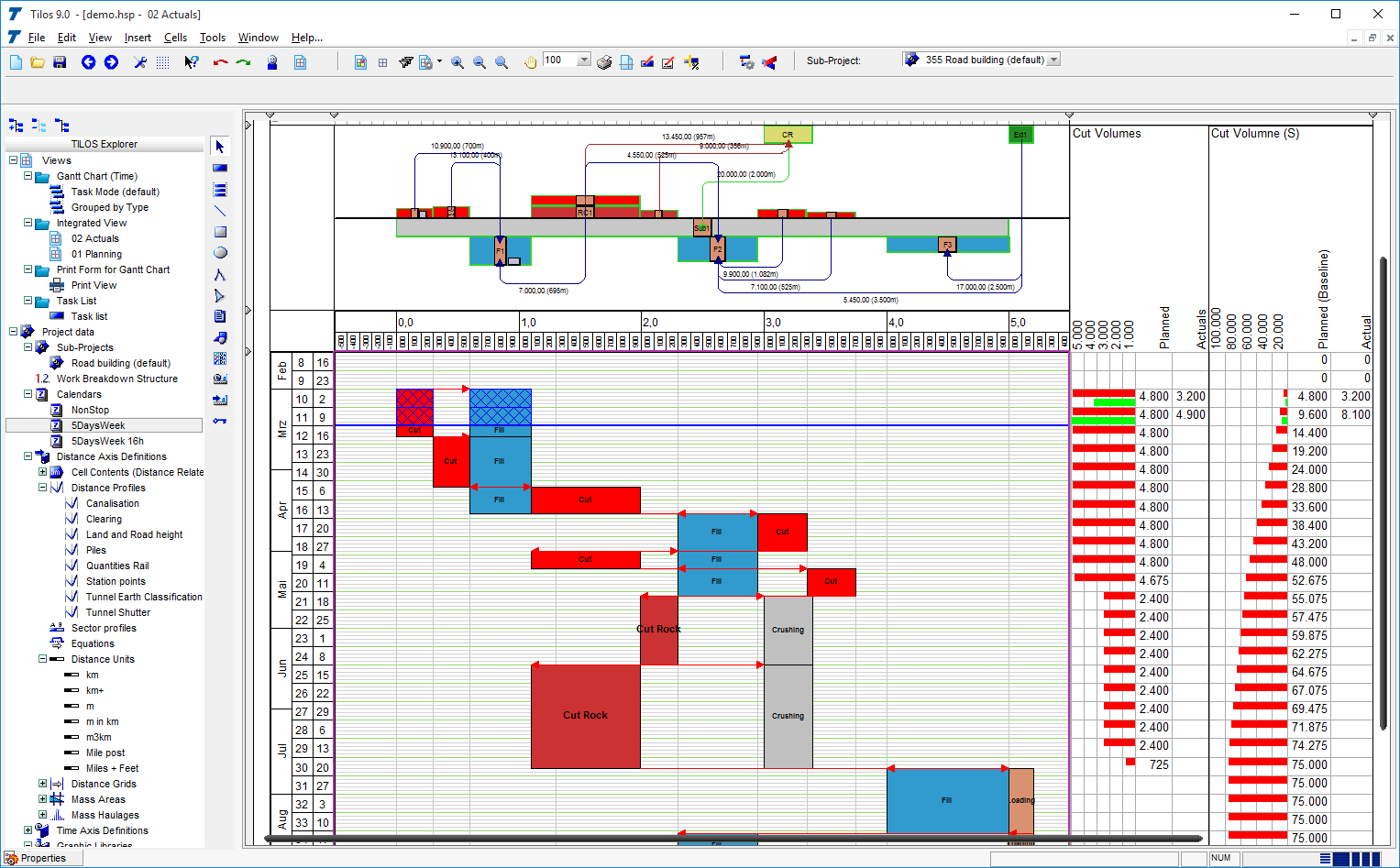Pick the ellipse drawing tool

pos(219,252)
